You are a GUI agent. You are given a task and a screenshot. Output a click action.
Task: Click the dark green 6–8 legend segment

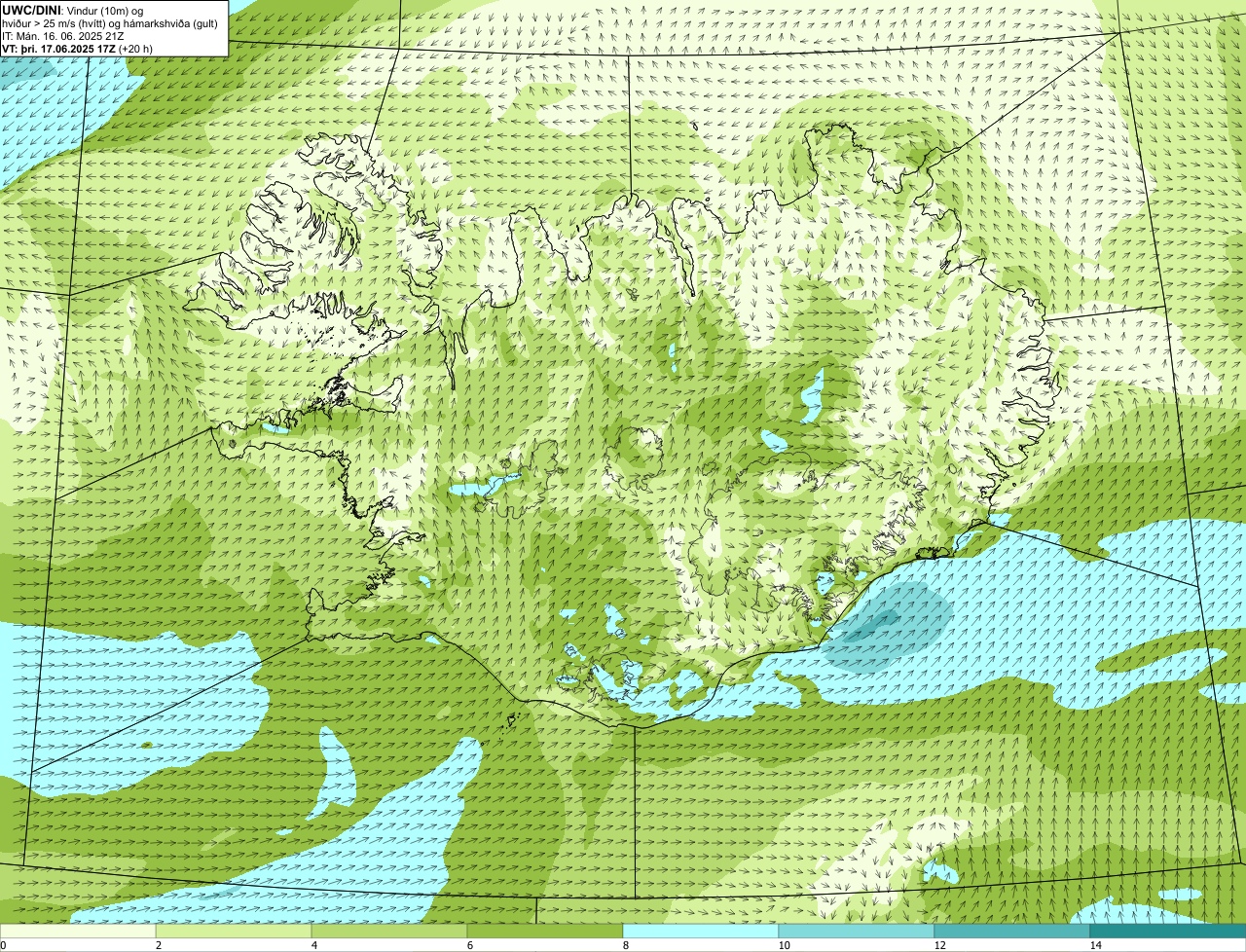(x=545, y=931)
